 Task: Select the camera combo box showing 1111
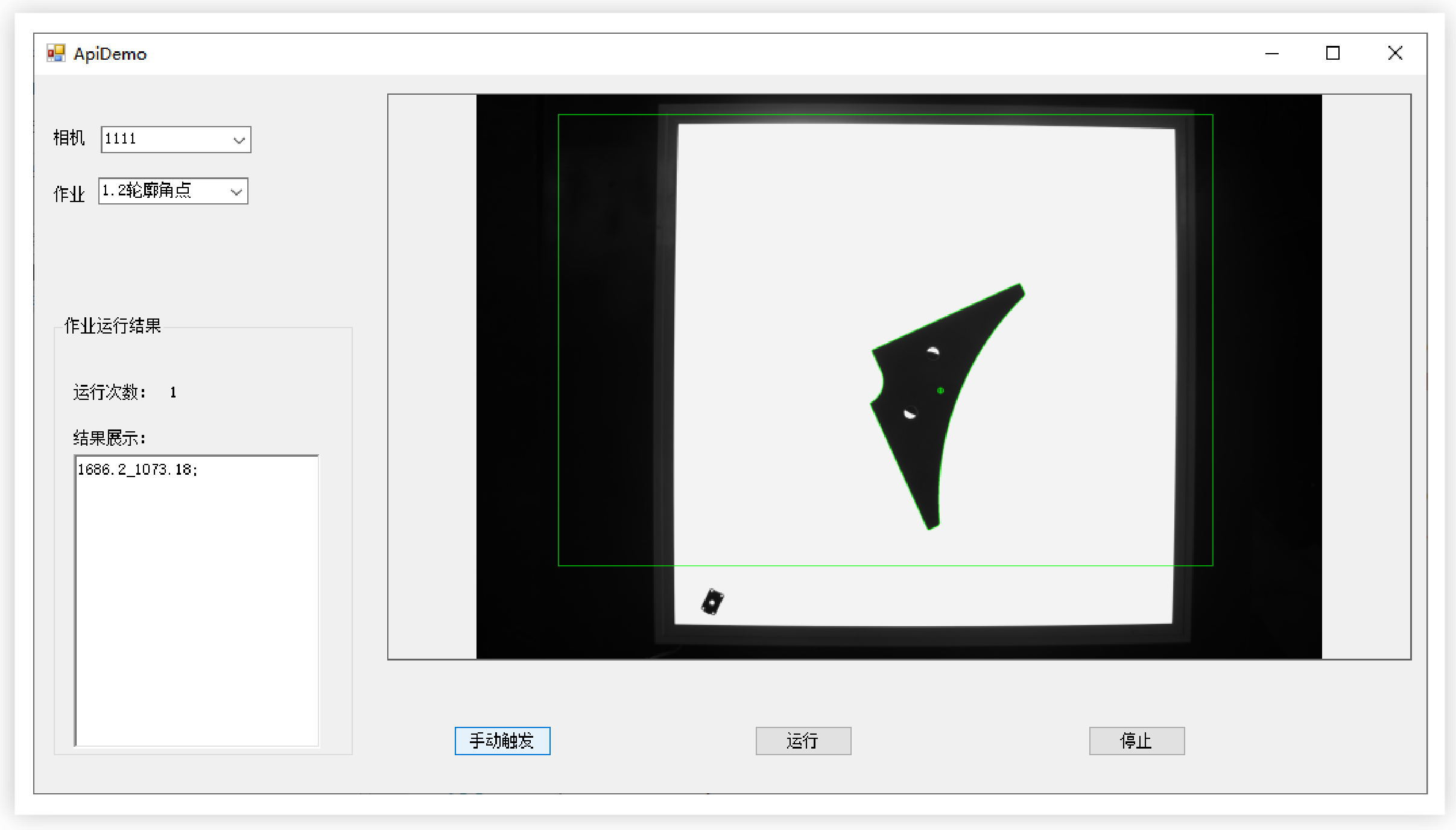point(166,140)
